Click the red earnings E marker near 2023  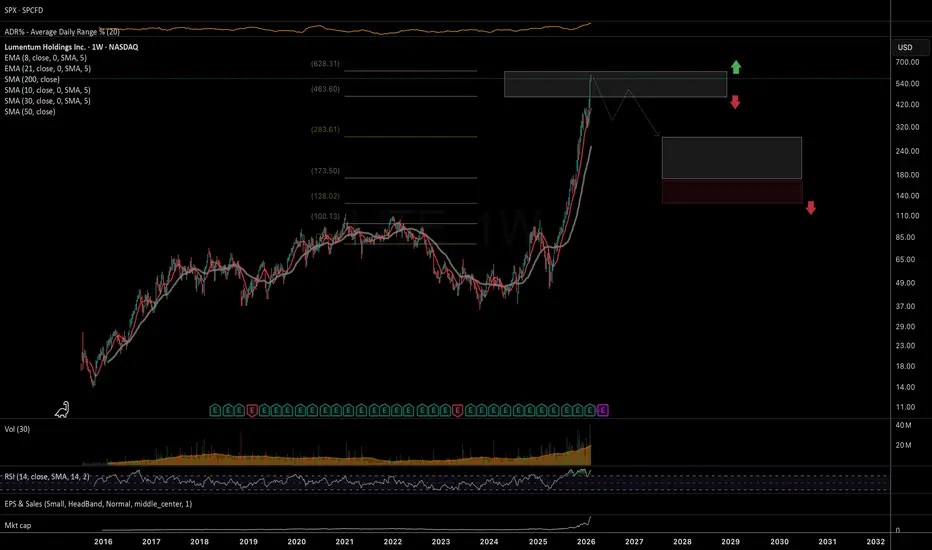(457, 410)
